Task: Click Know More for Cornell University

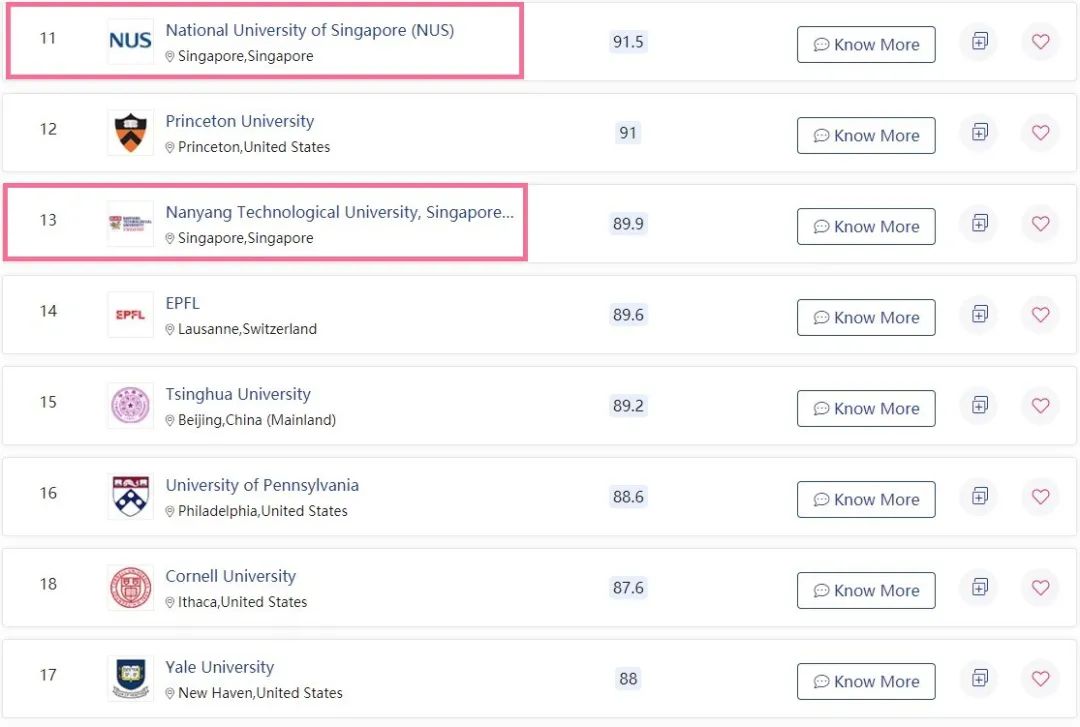Action: coord(866,591)
